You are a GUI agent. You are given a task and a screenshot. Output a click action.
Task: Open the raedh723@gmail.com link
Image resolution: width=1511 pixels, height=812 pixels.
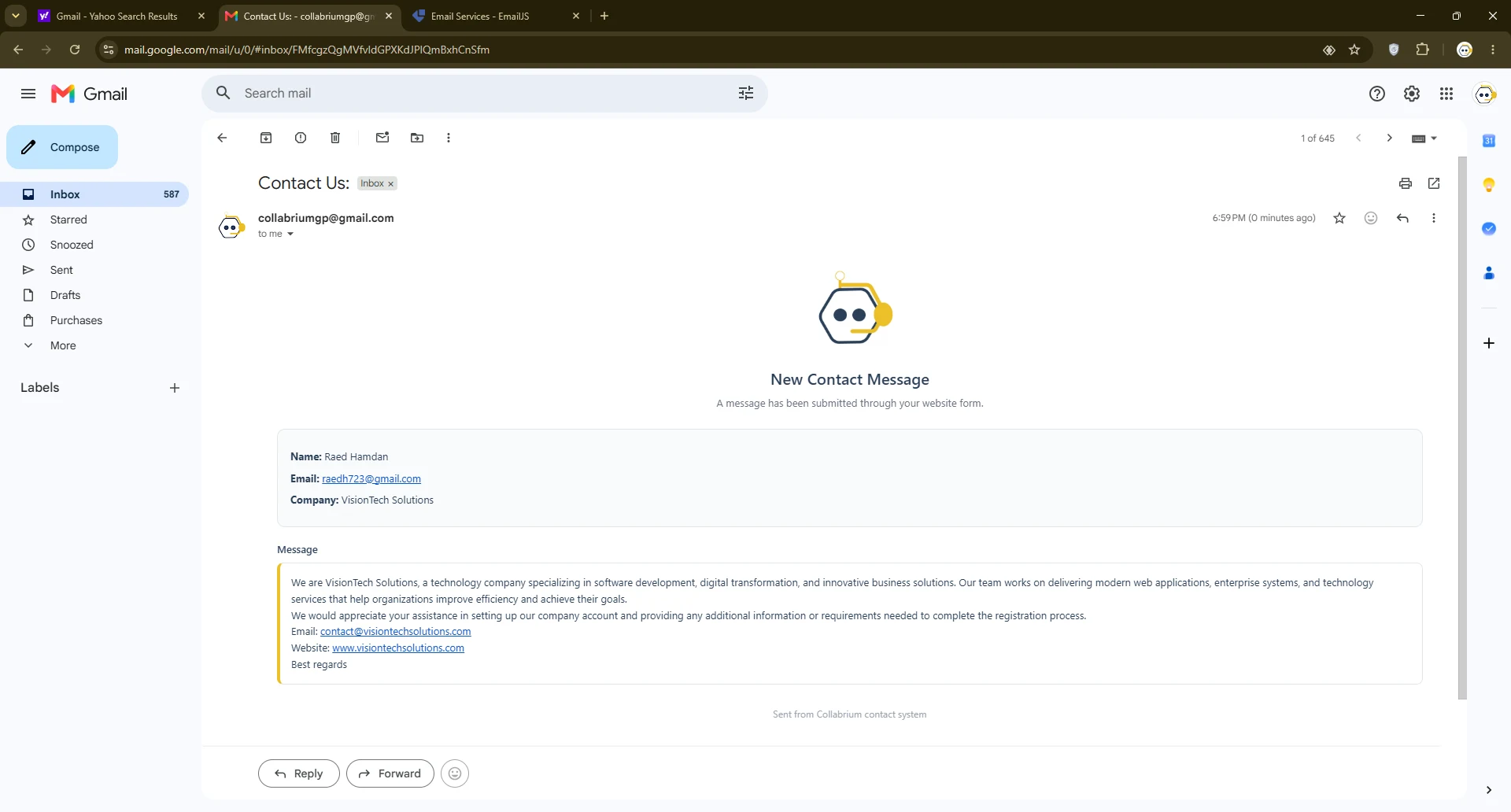371,478
